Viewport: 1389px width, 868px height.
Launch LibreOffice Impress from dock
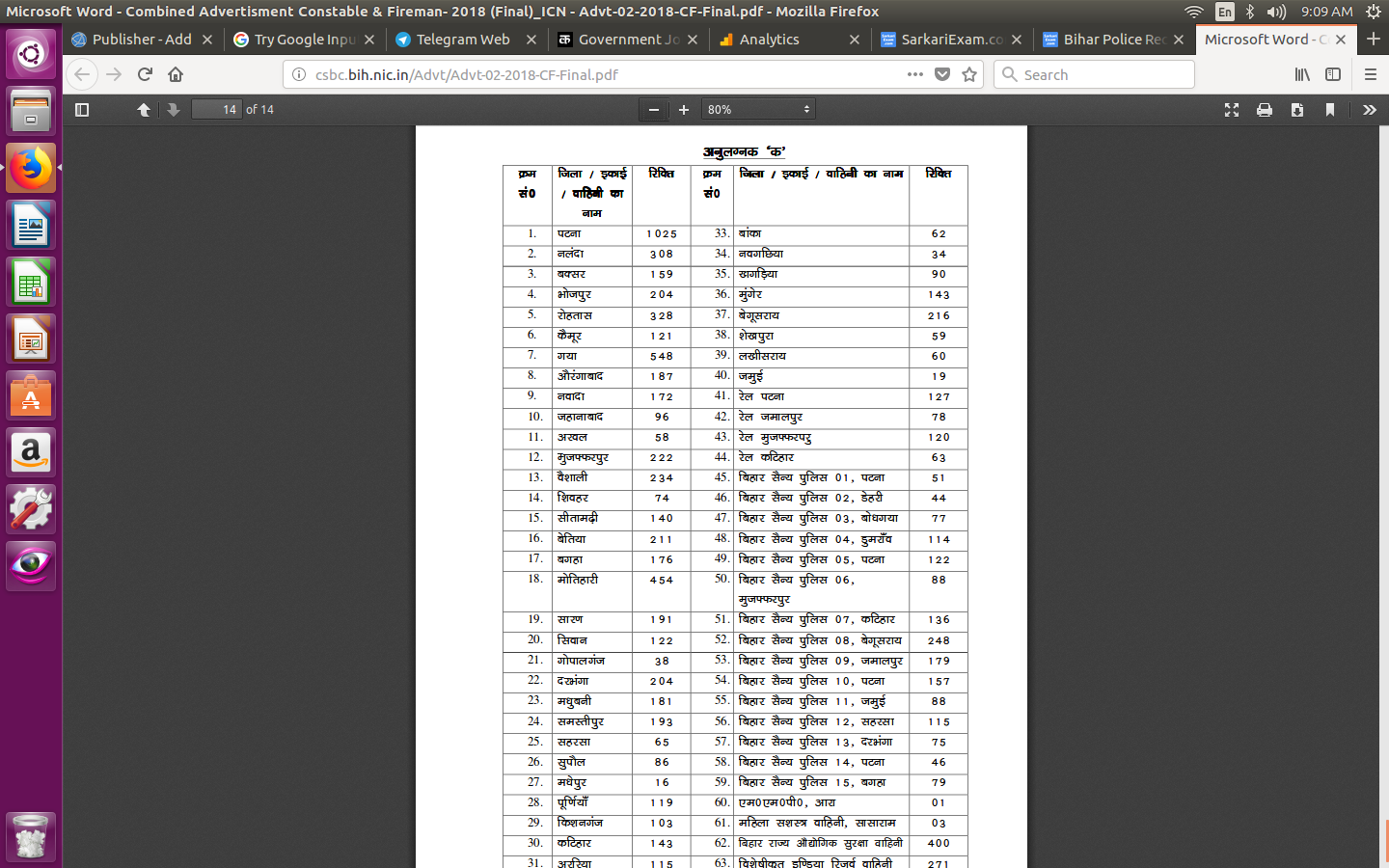[31, 339]
